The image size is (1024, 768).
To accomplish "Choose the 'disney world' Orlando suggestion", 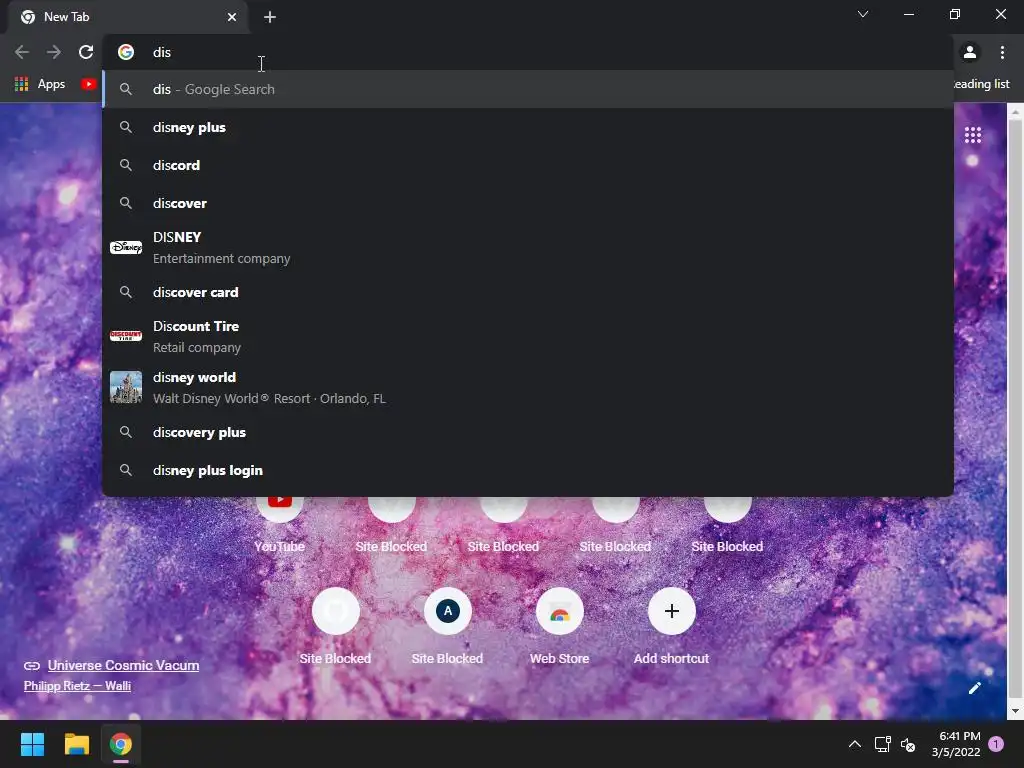I will pyautogui.click(x=528, y=387).
